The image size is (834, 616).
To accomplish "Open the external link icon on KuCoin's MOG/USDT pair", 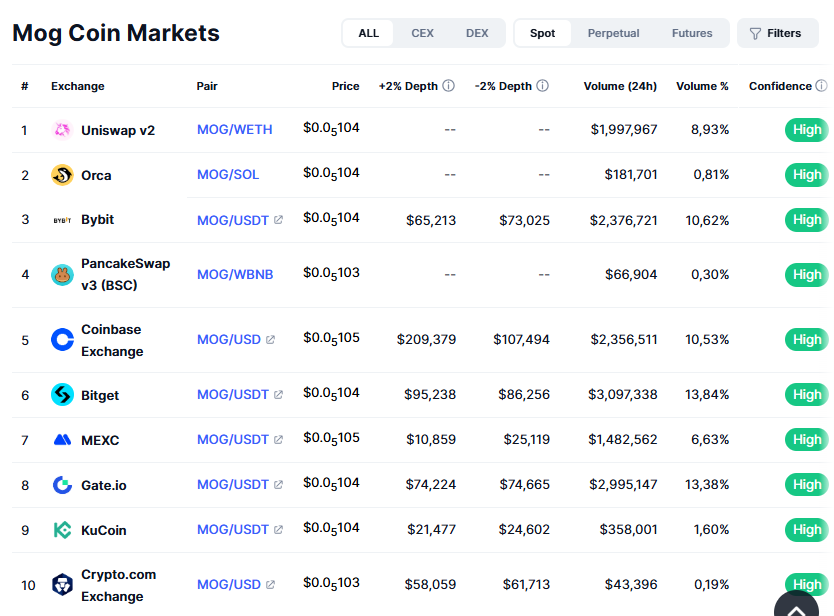I will point(278,529).
